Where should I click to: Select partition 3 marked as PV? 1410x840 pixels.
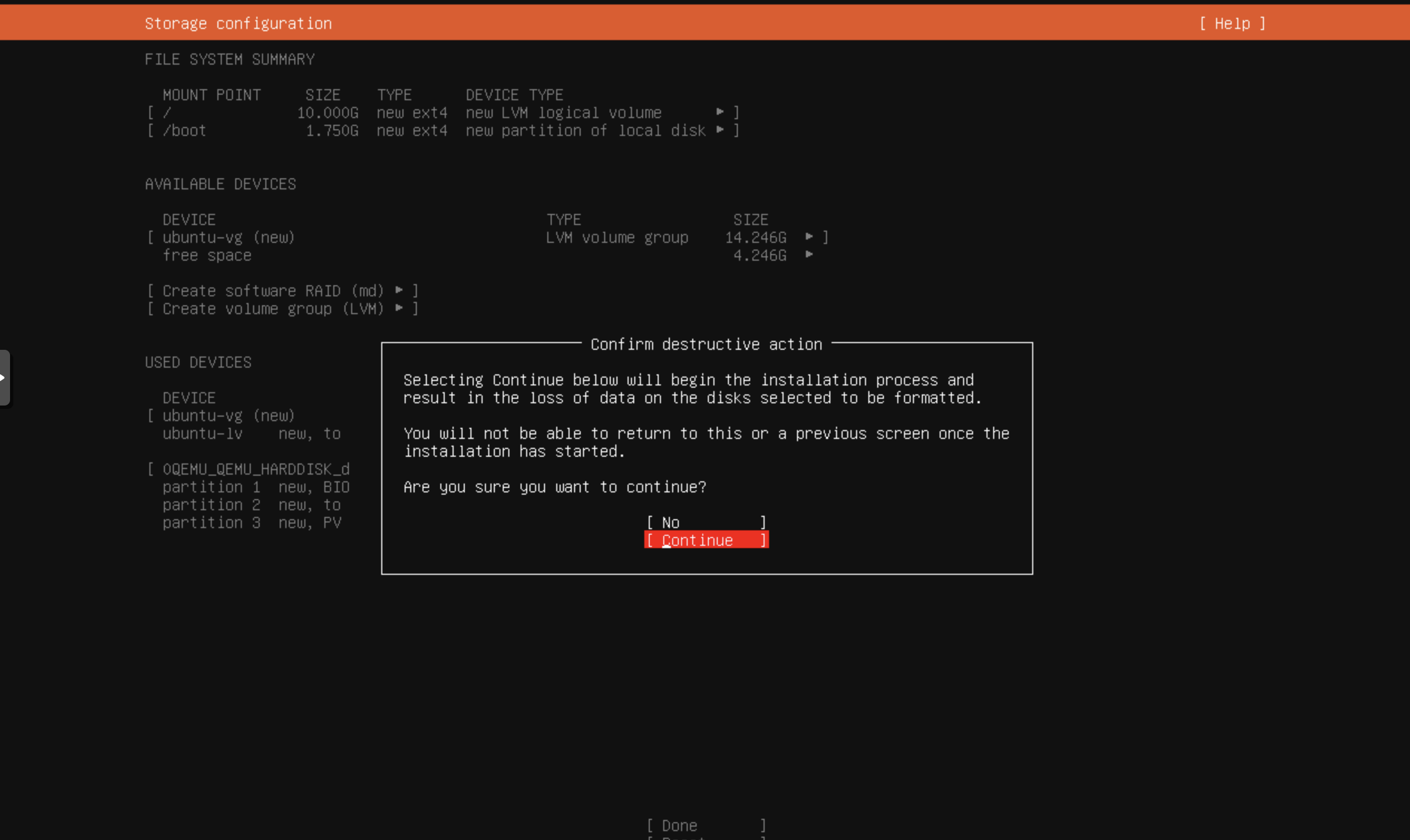pos(211,523)
